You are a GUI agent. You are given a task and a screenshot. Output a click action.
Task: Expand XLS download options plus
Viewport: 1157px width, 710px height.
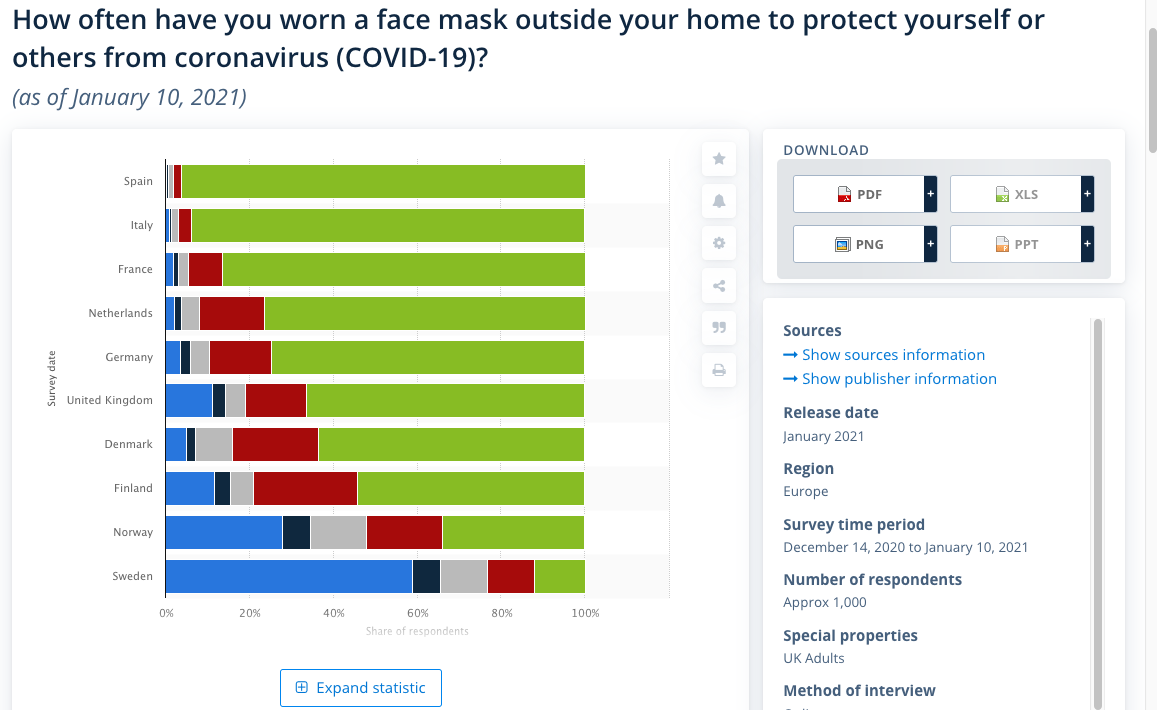pos(1087,194)
